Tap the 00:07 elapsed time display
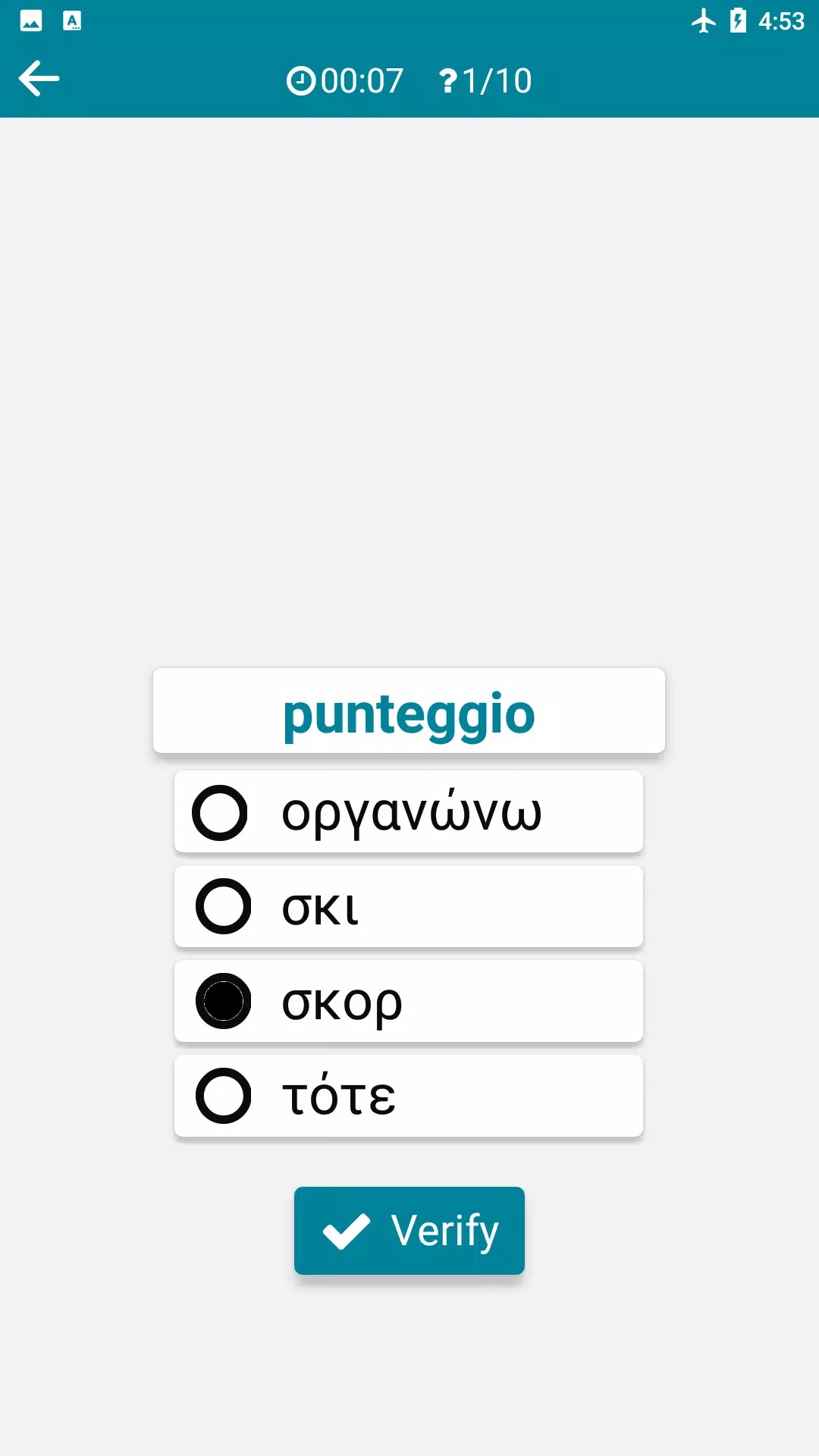 coord(362,80)
